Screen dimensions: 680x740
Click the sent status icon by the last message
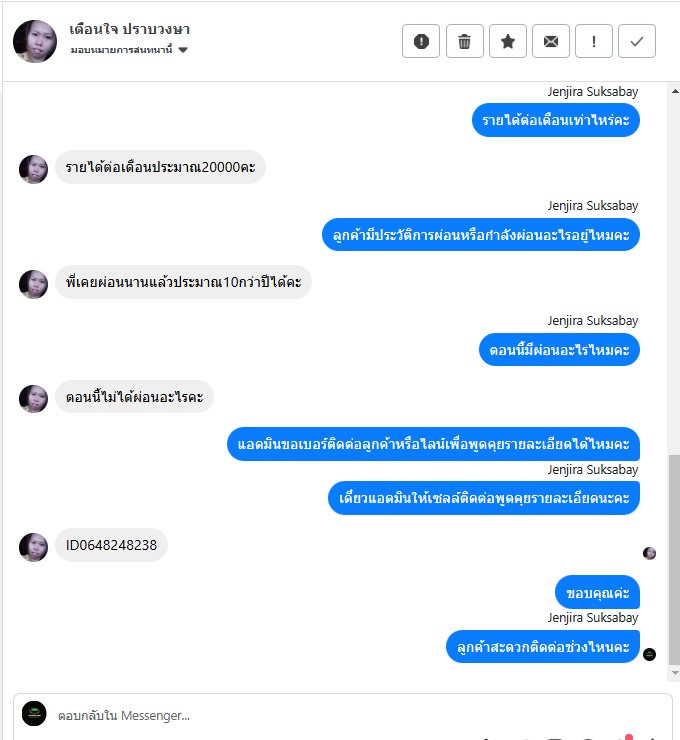[x=649, y=654]
